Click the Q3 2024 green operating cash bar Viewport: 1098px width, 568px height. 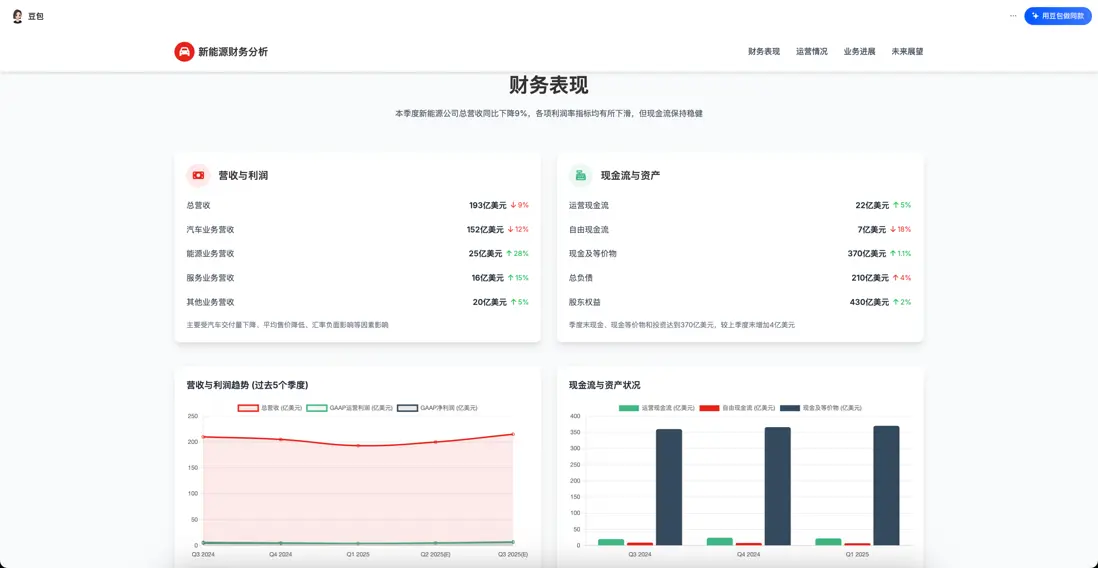click(611, 542)
